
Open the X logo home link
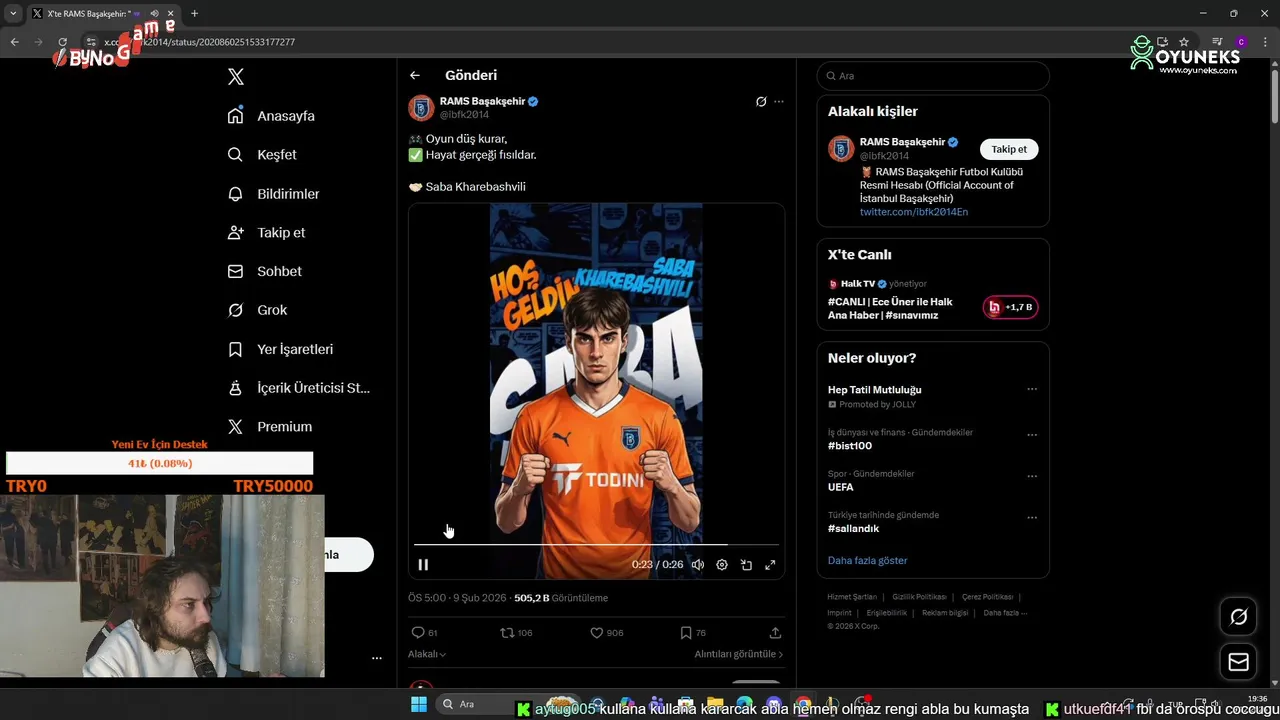pyautogui.click(x=236, y=77)
